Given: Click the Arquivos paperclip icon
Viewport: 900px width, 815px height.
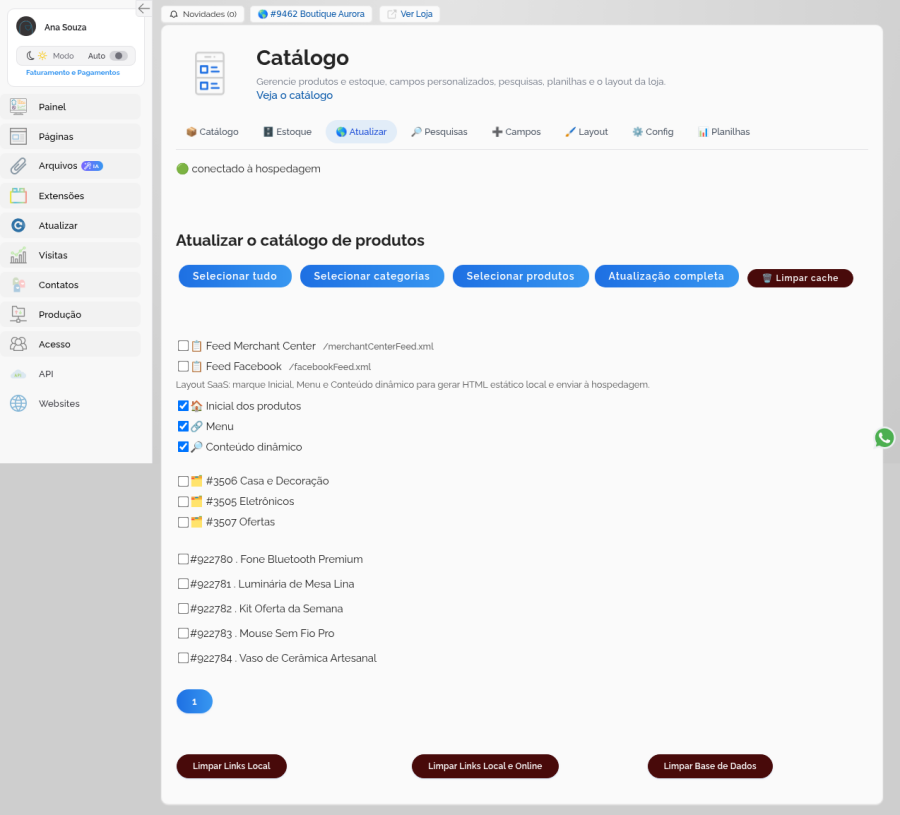Looking at the screenshot, I should pos(18,166).
